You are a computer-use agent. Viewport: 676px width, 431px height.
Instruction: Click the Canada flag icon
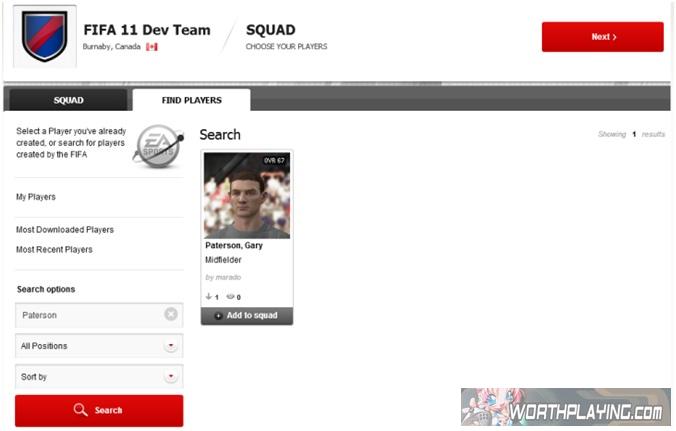(151, 47)
